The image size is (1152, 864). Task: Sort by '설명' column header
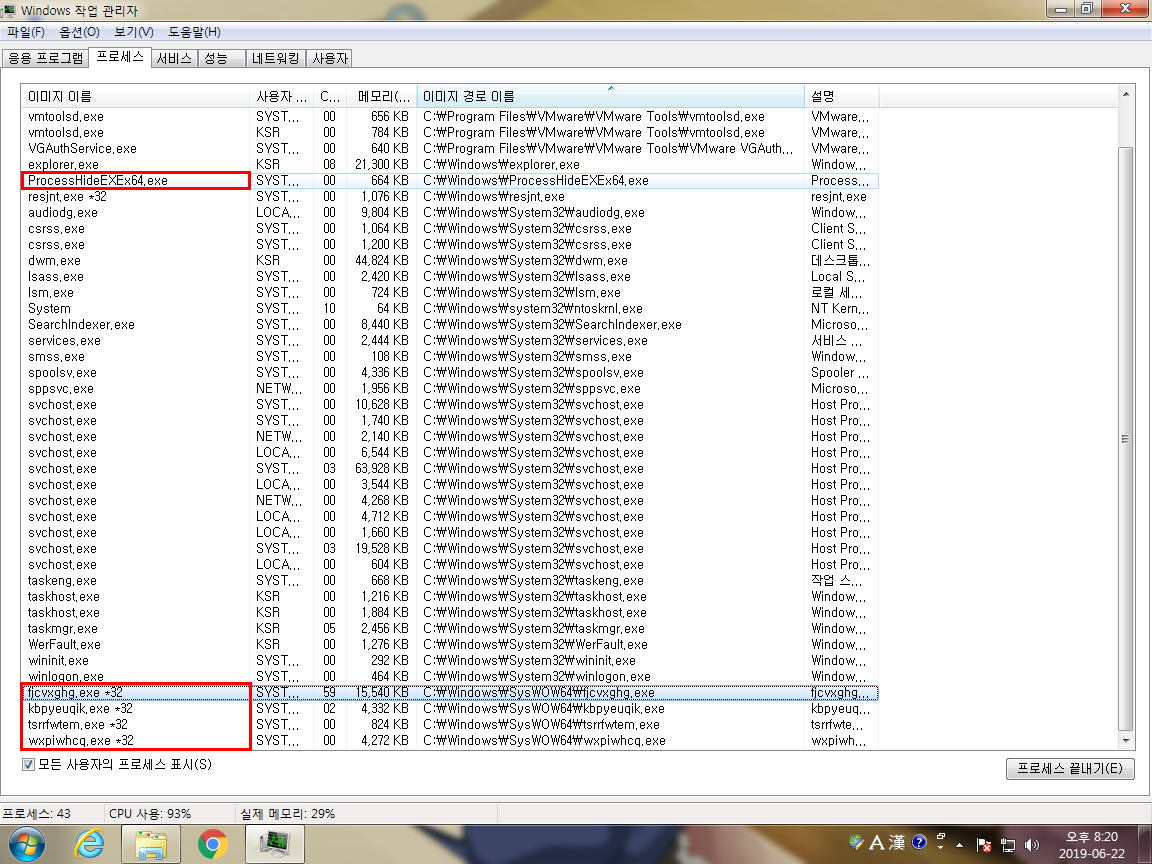point(842,96)
